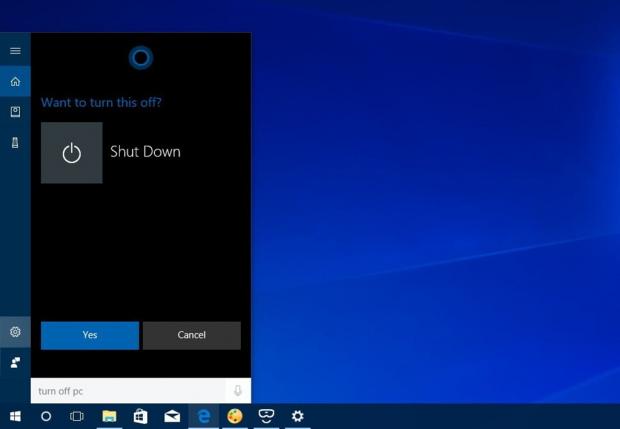Click the Shut Down power tile

tap(72, 153)
